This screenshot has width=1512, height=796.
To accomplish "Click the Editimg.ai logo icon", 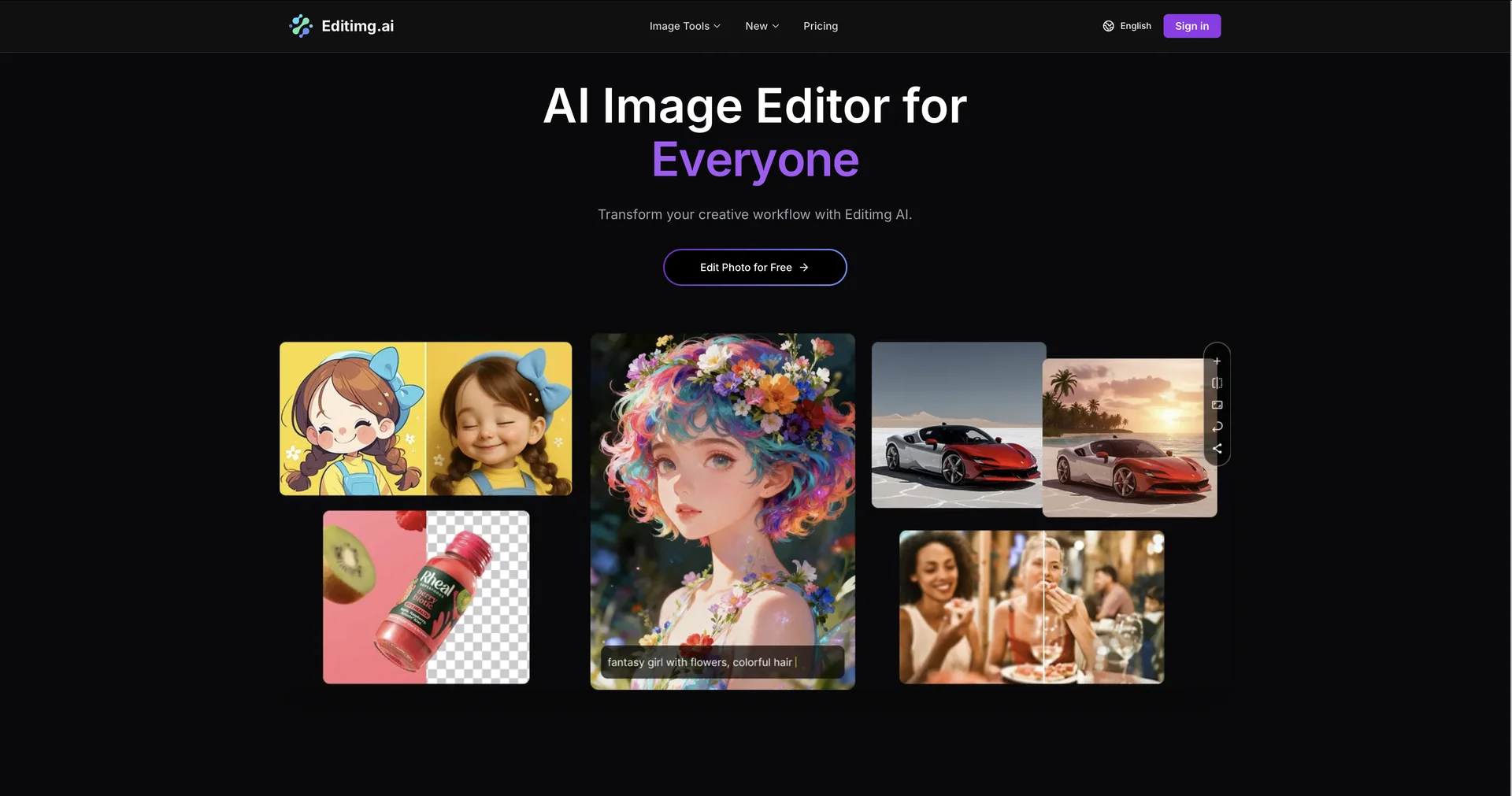I will (301, 26).
